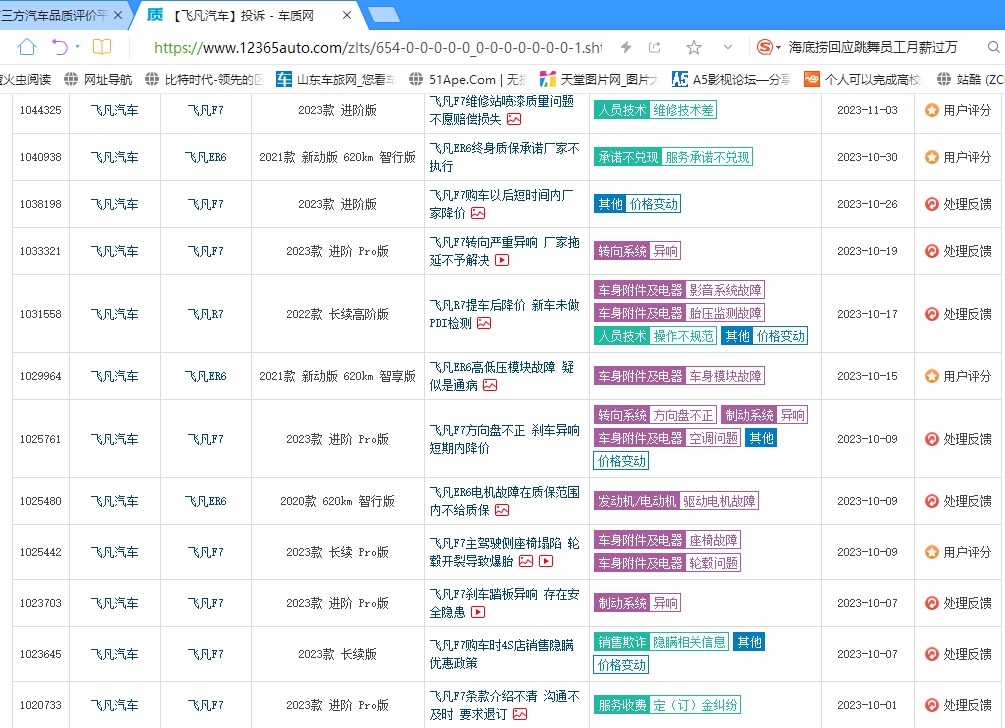Click the 服务承诺不兑现 tag
The image size is (1005, 728).
[x=707, y=157]
